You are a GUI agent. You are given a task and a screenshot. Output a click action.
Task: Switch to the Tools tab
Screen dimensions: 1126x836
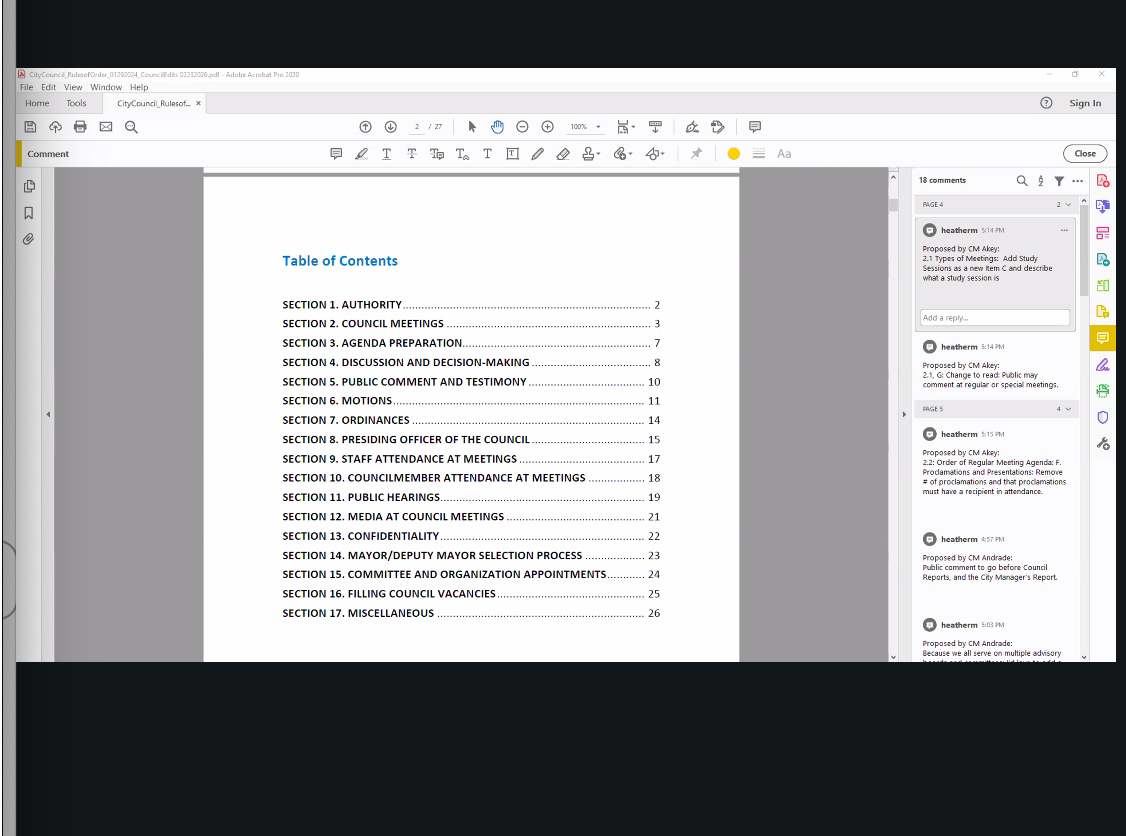[x=76, y=103]
